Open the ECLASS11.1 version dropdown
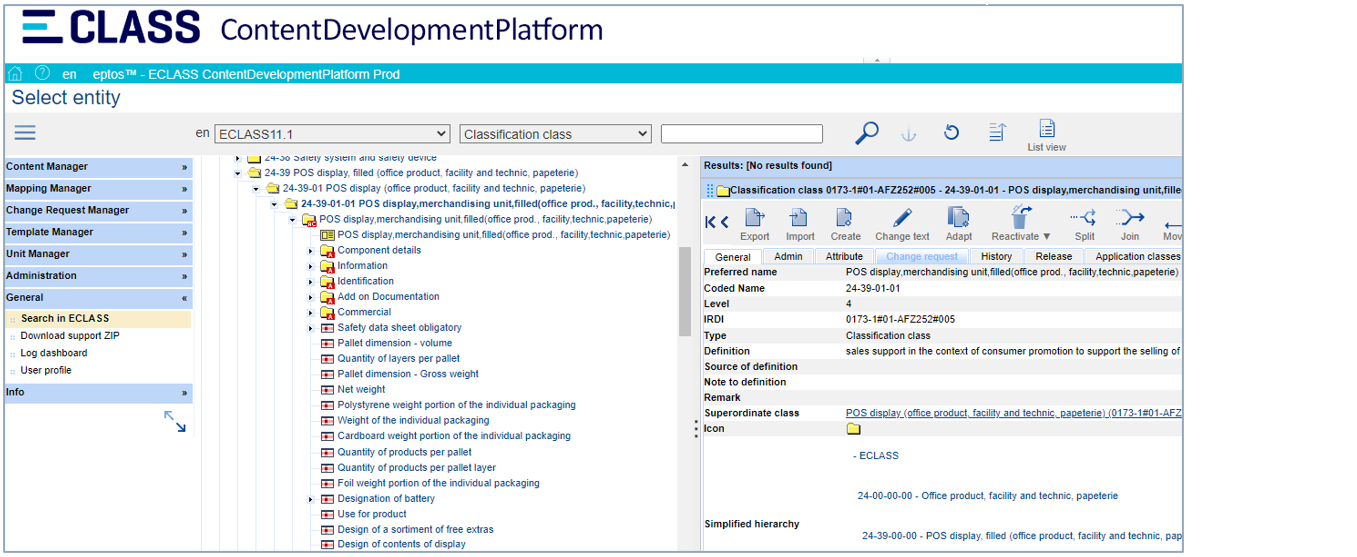 332,134
